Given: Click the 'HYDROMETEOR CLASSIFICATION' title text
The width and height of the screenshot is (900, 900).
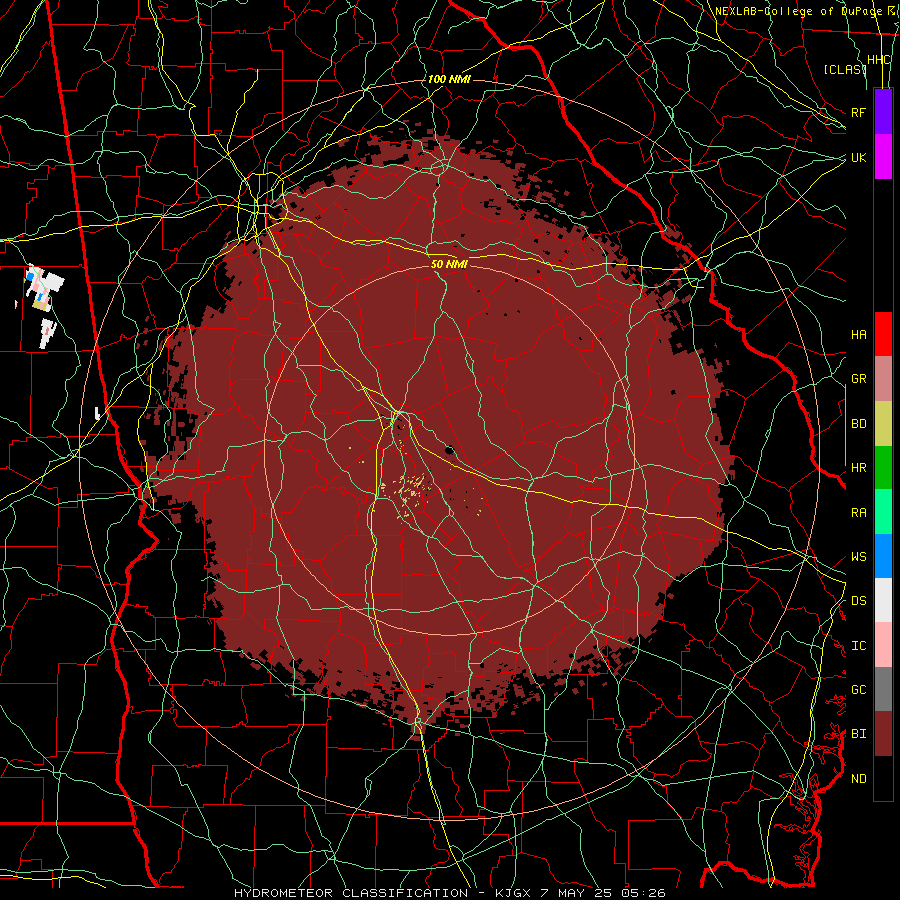Looking at the screenshot, I should [x=351, y=893].
